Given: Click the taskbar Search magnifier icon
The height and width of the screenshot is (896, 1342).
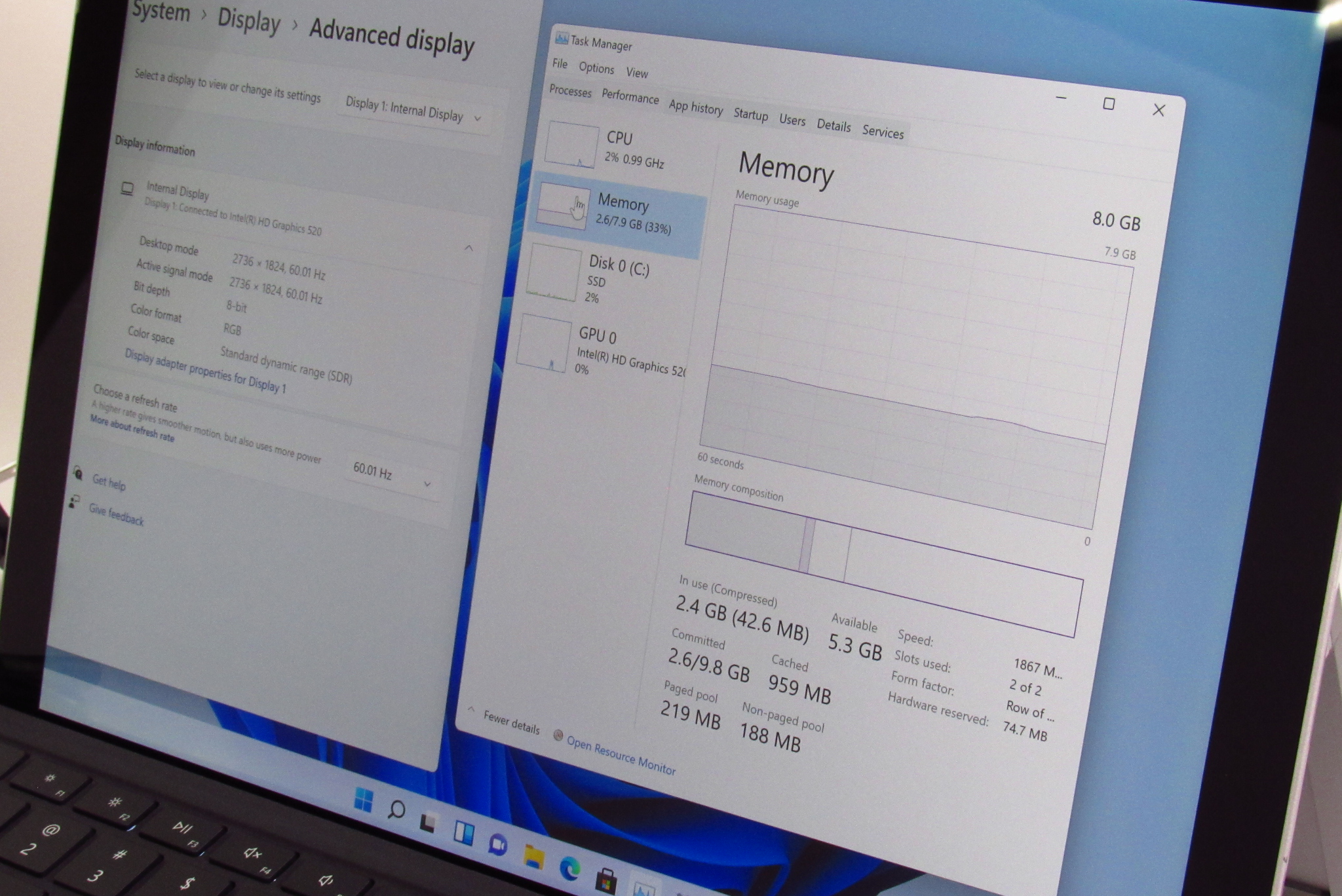Looking at the screenshot, I should (x=396, y=810).
